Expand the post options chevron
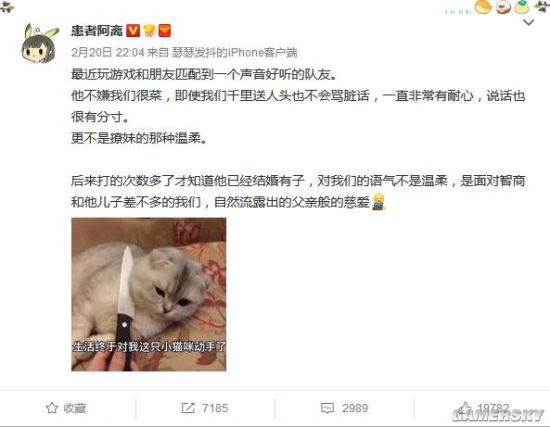This screenshot has width=550, height=427. pos(528,22)
